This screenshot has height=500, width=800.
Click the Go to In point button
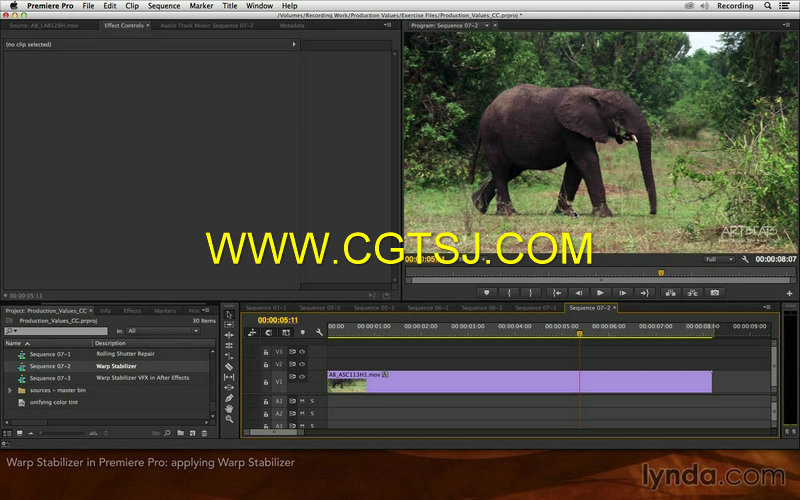557,293
